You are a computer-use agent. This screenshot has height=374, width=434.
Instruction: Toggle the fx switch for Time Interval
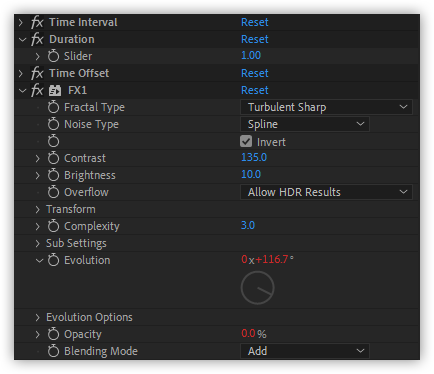(x=37, y=22)
